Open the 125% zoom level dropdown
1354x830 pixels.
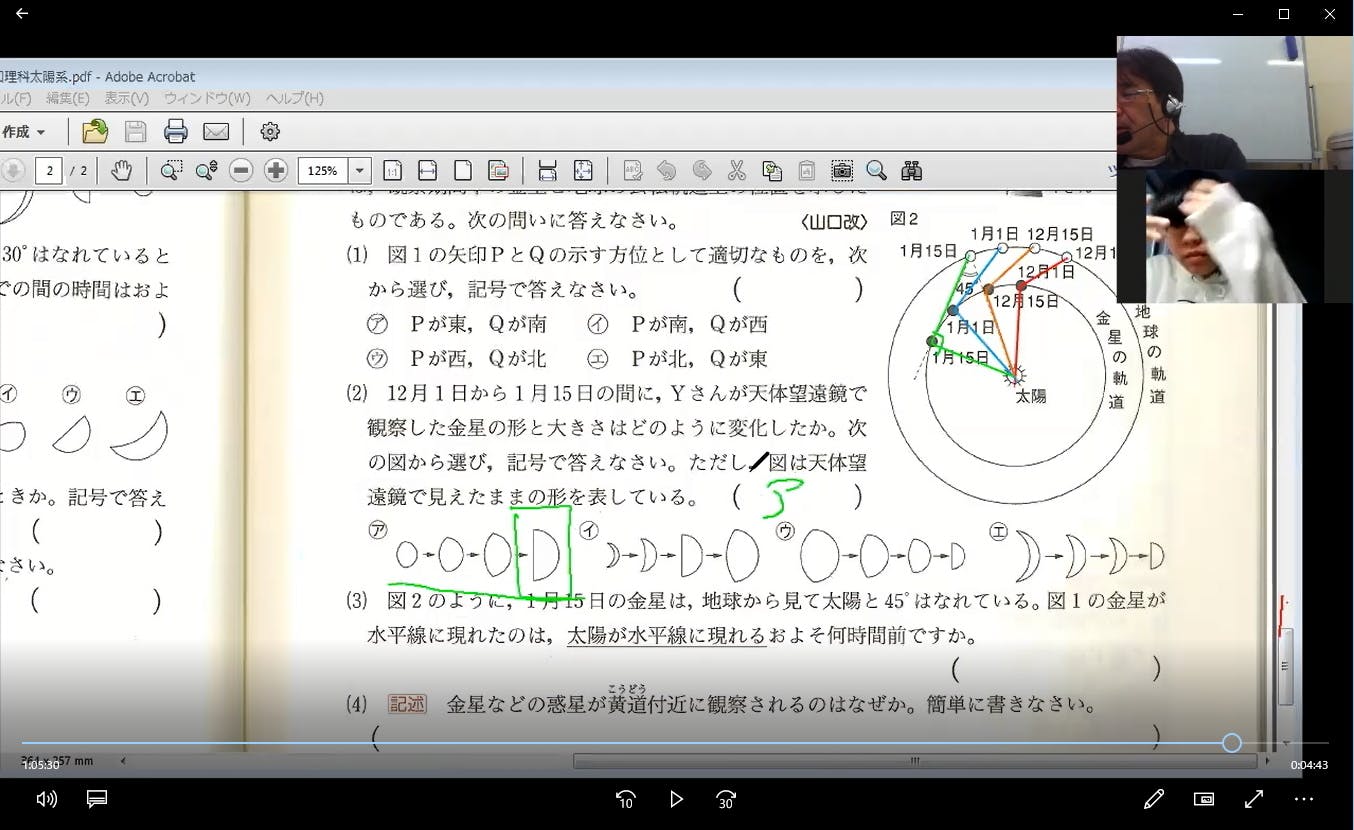[x=361, y=170]
